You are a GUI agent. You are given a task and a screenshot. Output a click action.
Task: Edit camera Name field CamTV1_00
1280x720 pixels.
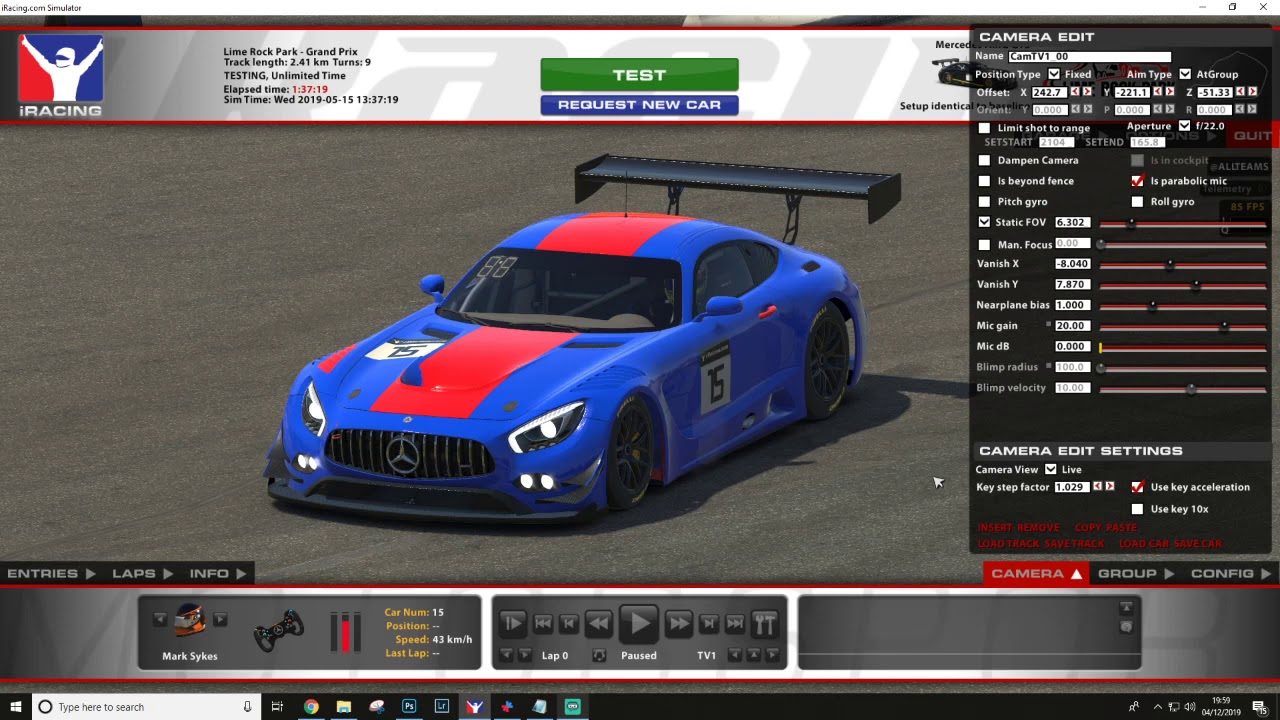click(x=1089, y=57)
